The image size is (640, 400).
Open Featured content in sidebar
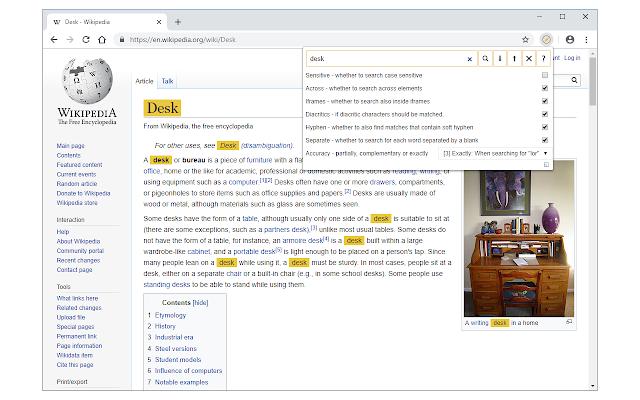pyautogui.click(x=79, y=165)
